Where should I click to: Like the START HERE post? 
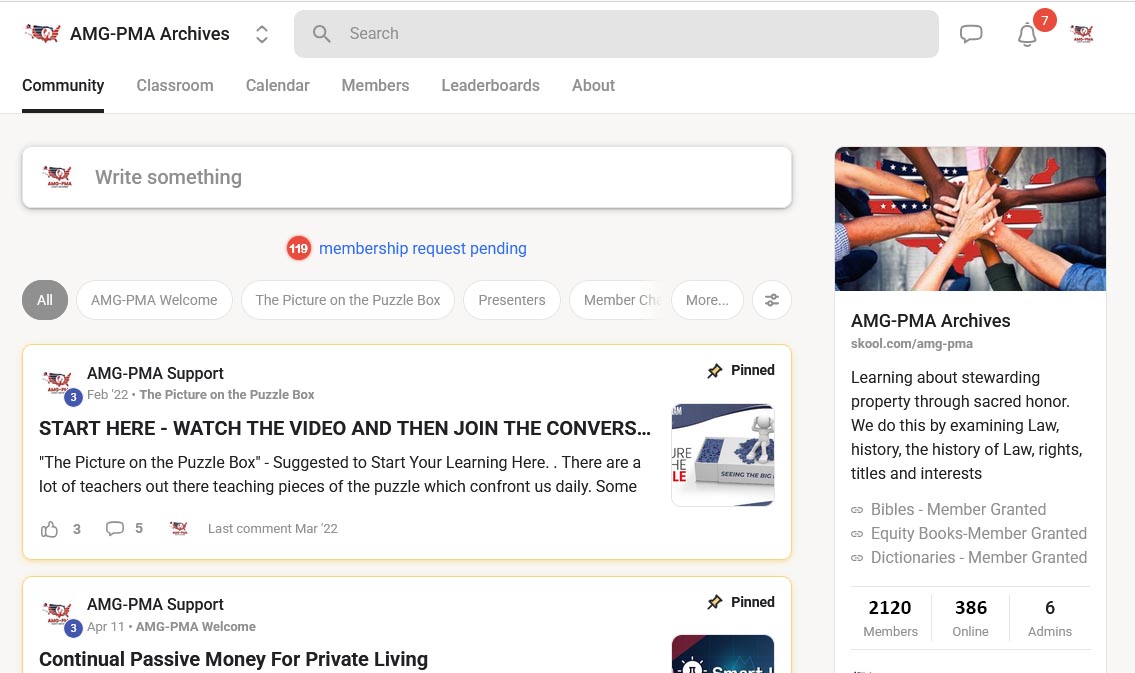click(50, 529)
